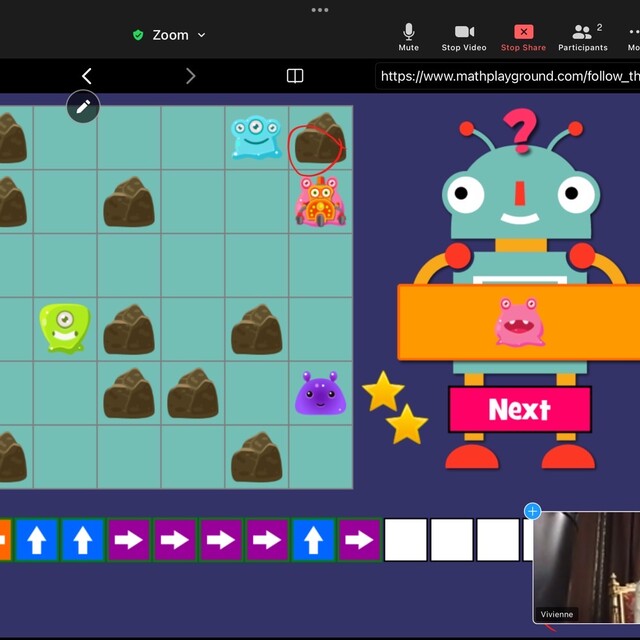Tap the three dots at the top of the screen
Image resolution: width=640 pixels, height=640 pixels.
click(x=320, y=10)
